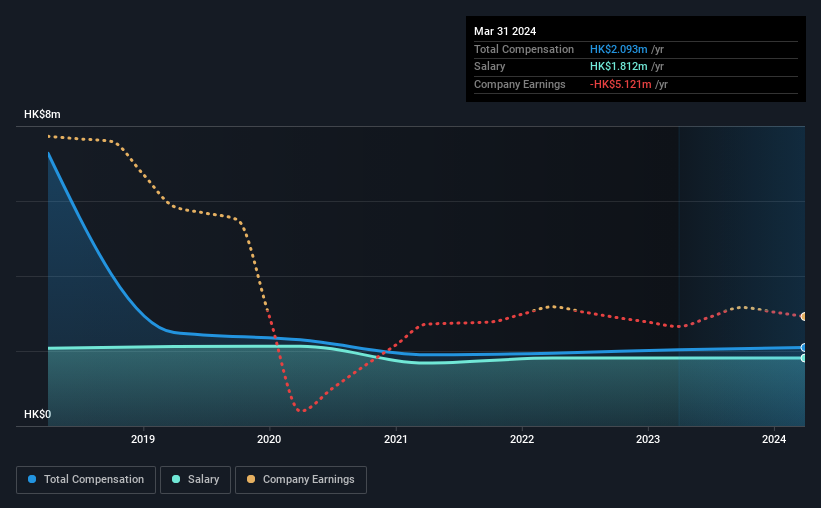Image resolution: width=821 pixels, height=508 pixels.
Task: Click the HK$1.812m salary value
Action: click(x=618, y=67)
